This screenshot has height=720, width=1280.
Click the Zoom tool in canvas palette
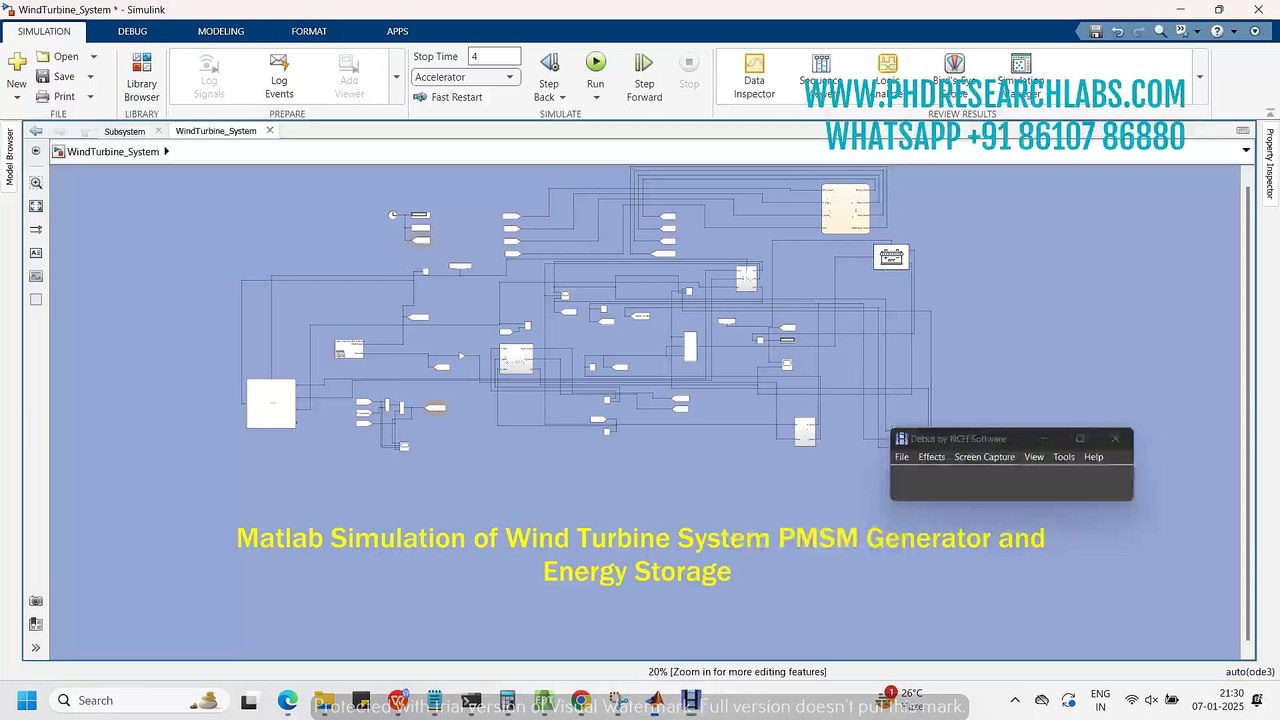click(36, 183)
